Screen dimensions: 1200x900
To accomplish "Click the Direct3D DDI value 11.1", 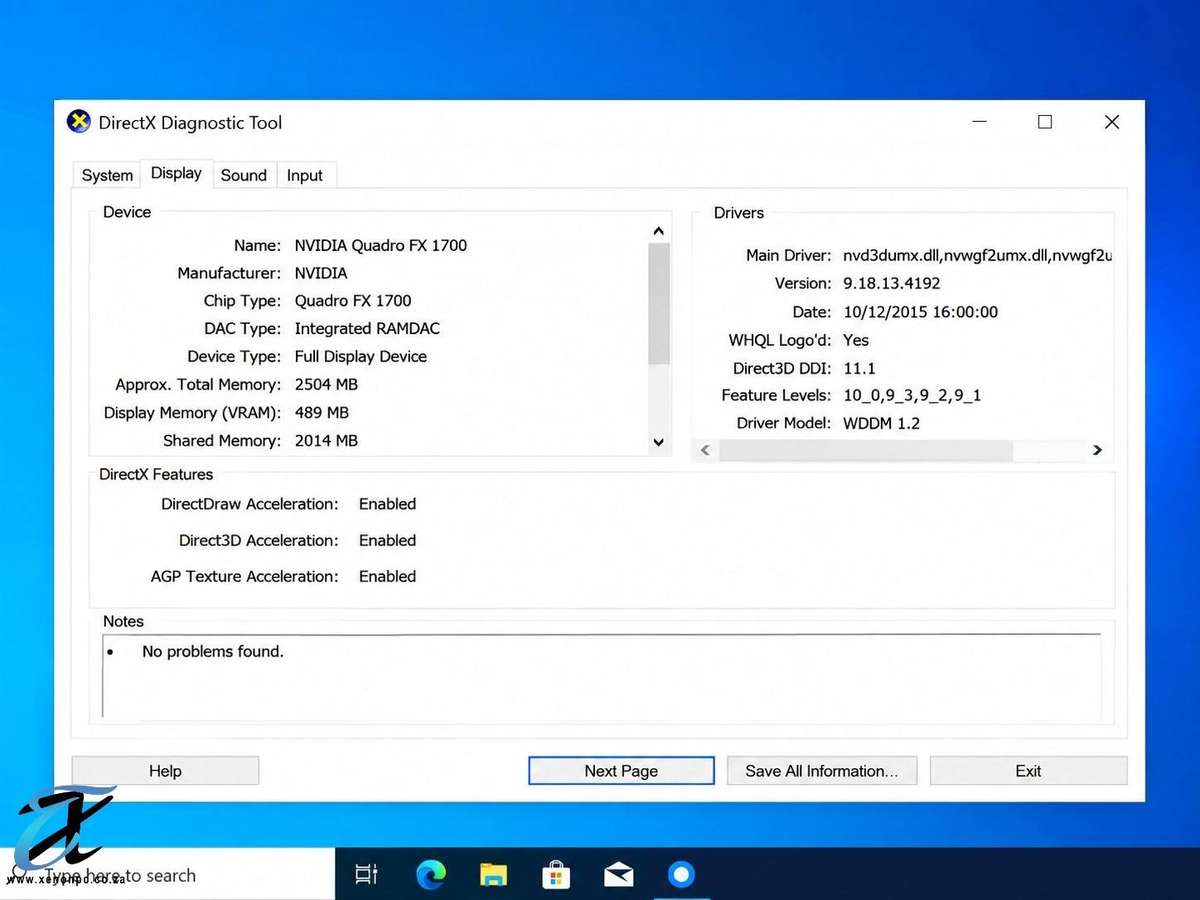I will [x=859, y=368].
